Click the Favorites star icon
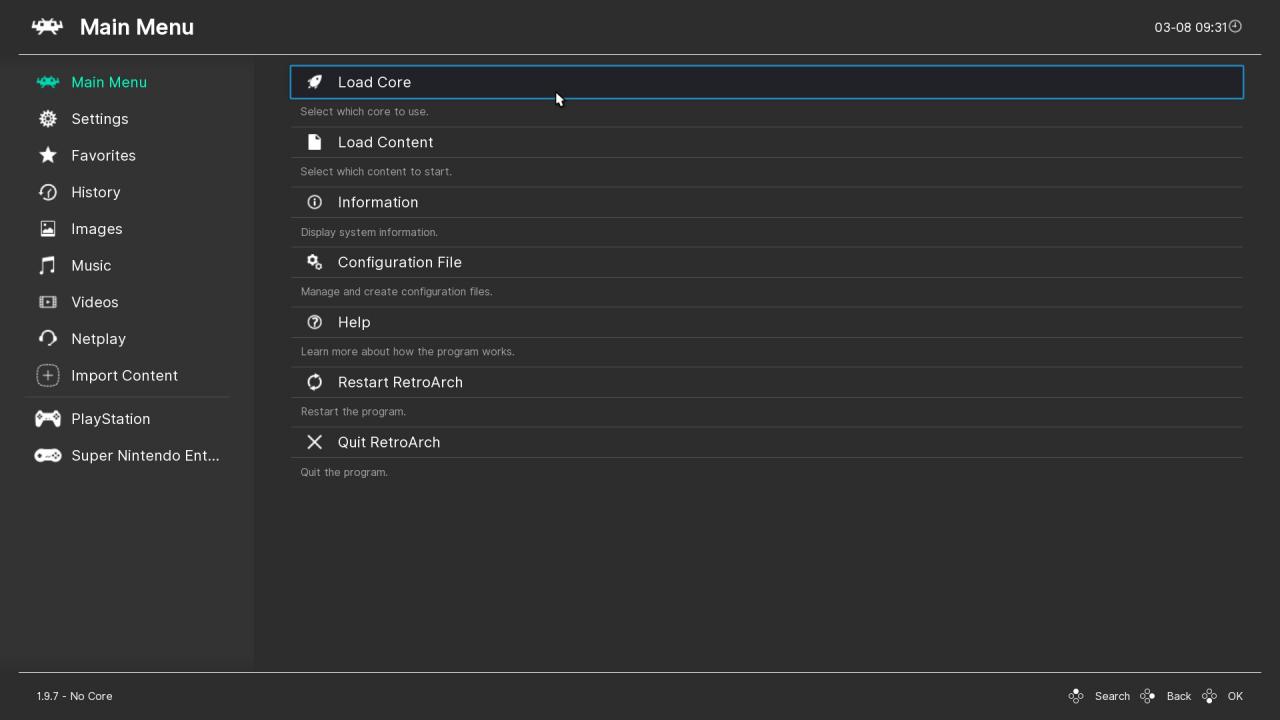This screenshot has height=720, width=1280. pos(47,155)
